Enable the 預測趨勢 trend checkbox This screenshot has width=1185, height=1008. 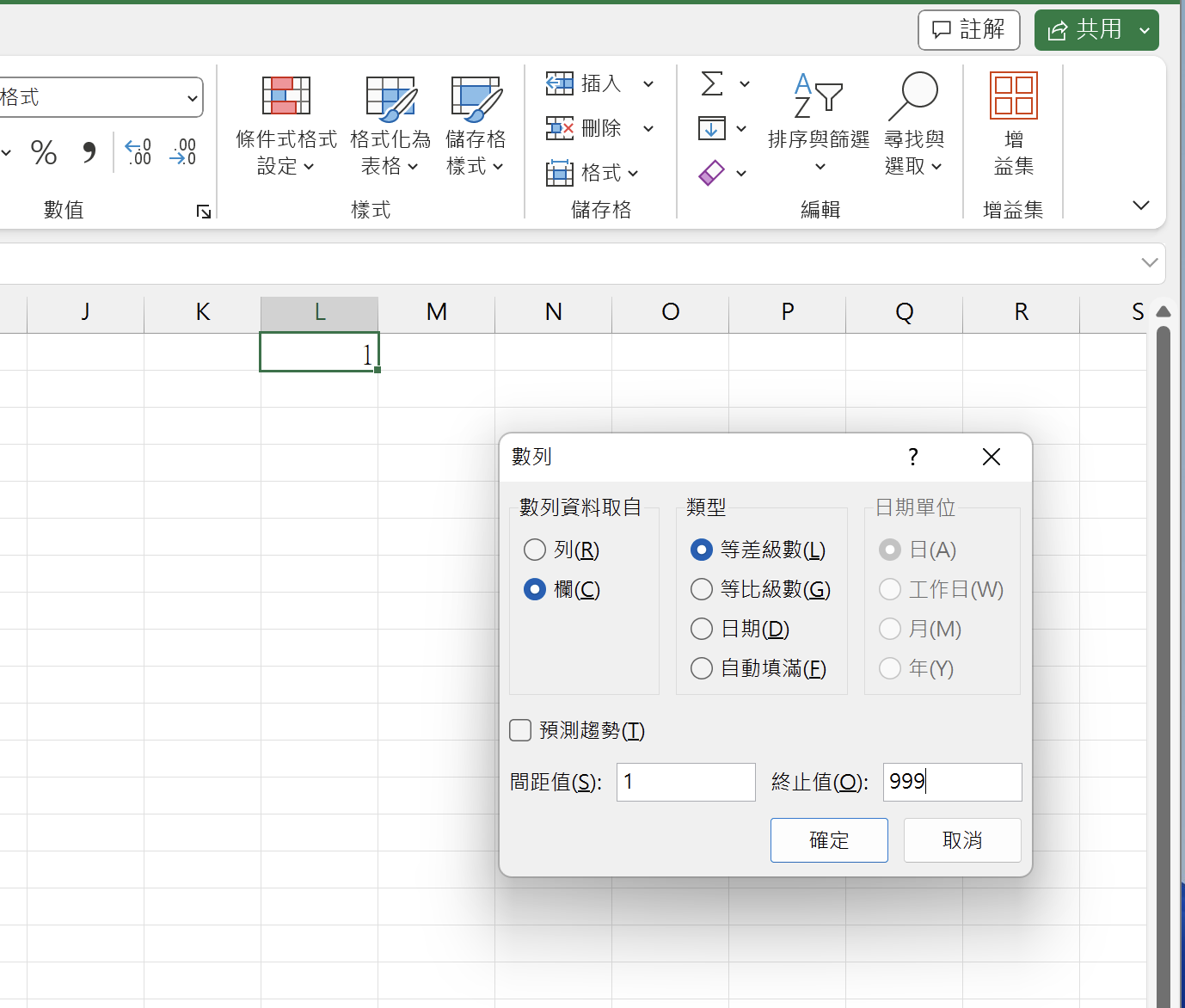click(x=520, y=730)
